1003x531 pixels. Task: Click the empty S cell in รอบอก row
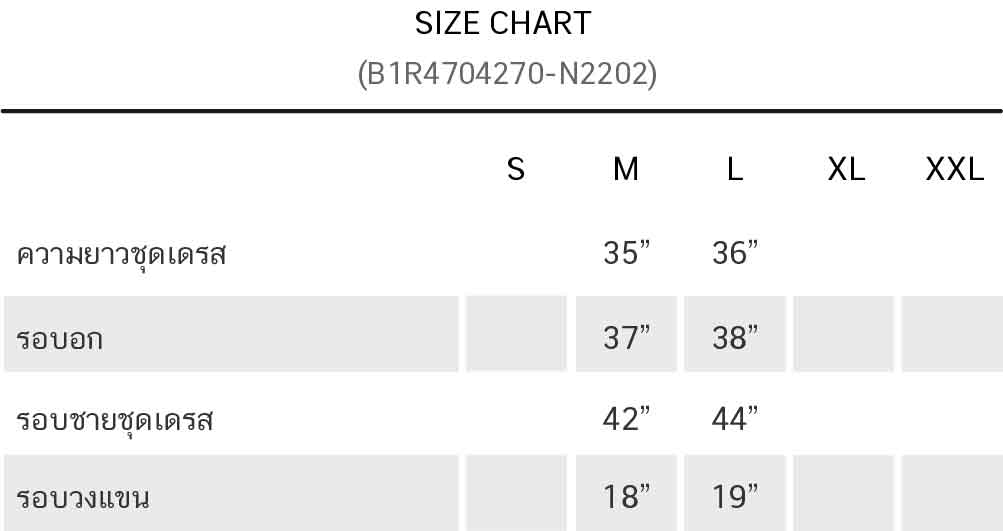[516, 334]
